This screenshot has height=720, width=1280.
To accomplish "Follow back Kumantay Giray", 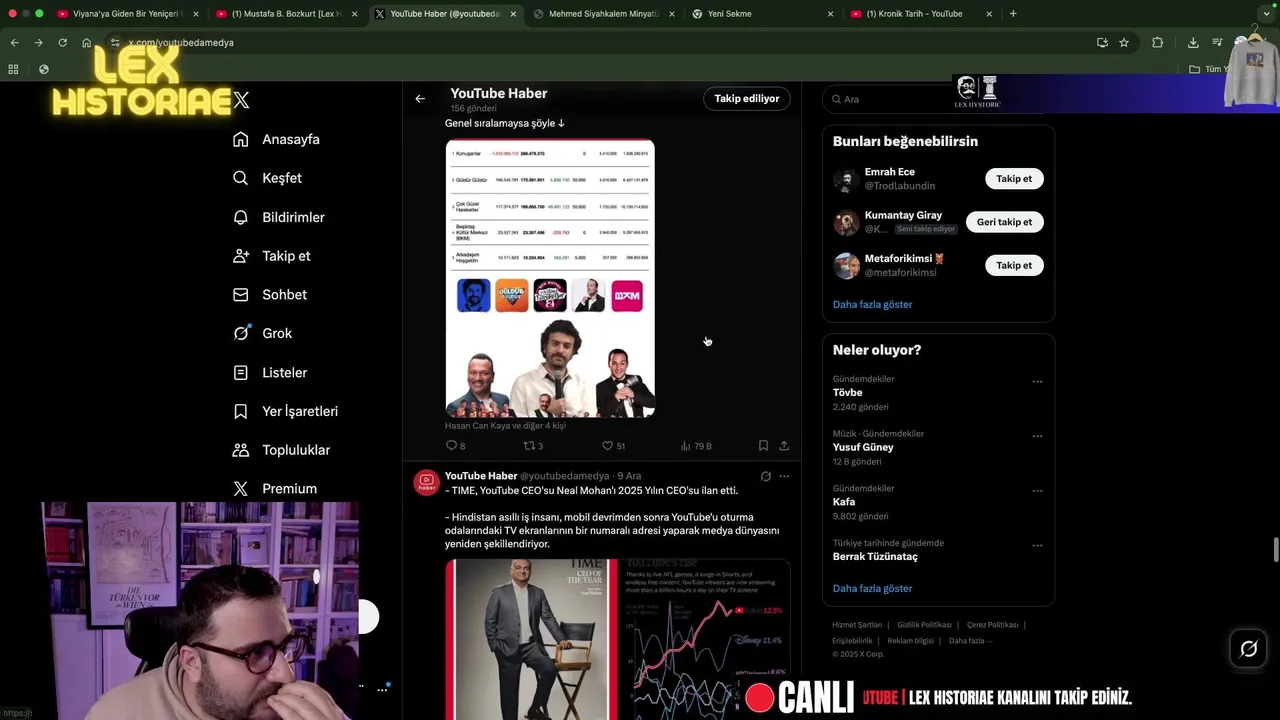I will 1004,222.
